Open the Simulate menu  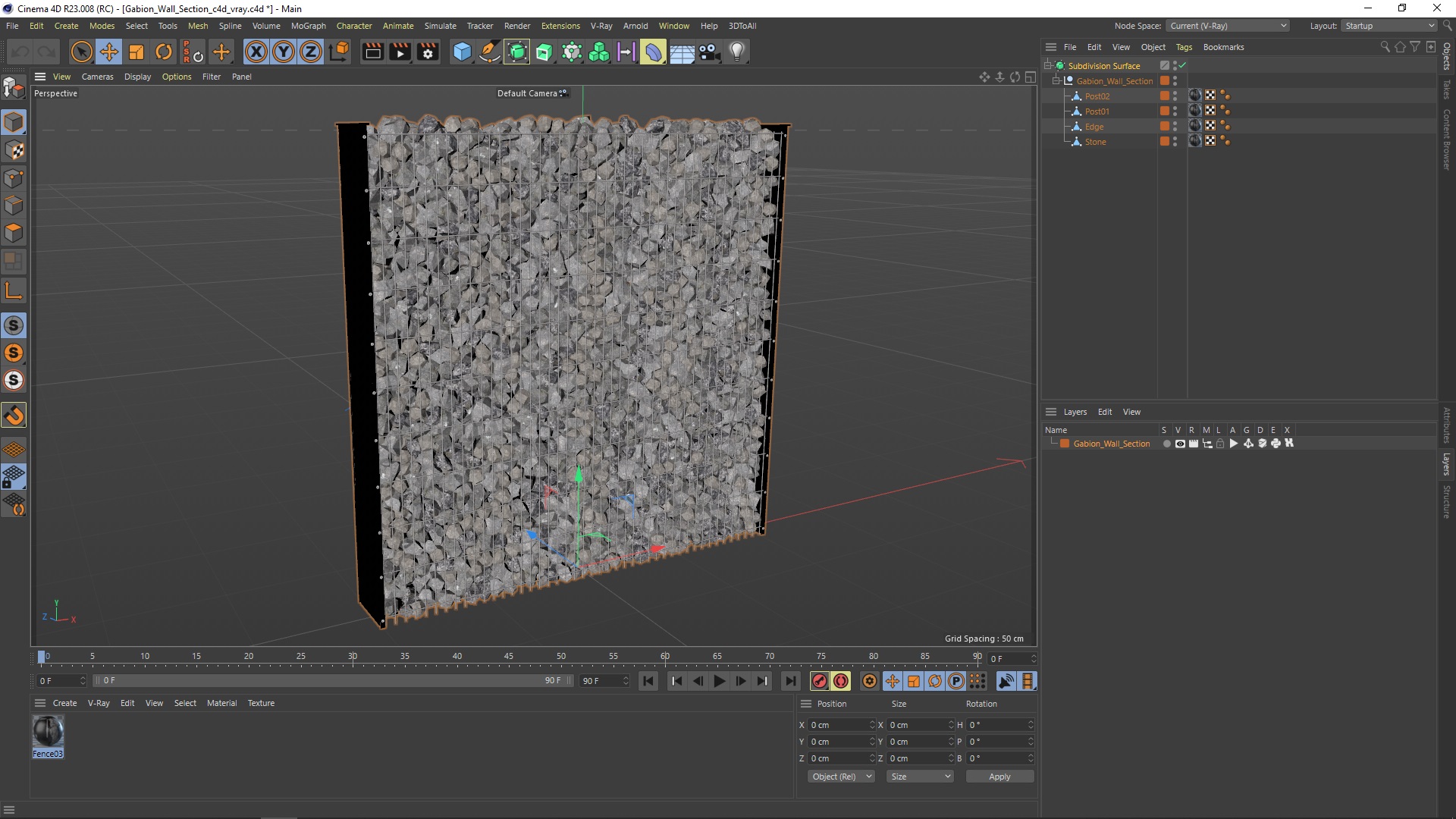(440, 26)
